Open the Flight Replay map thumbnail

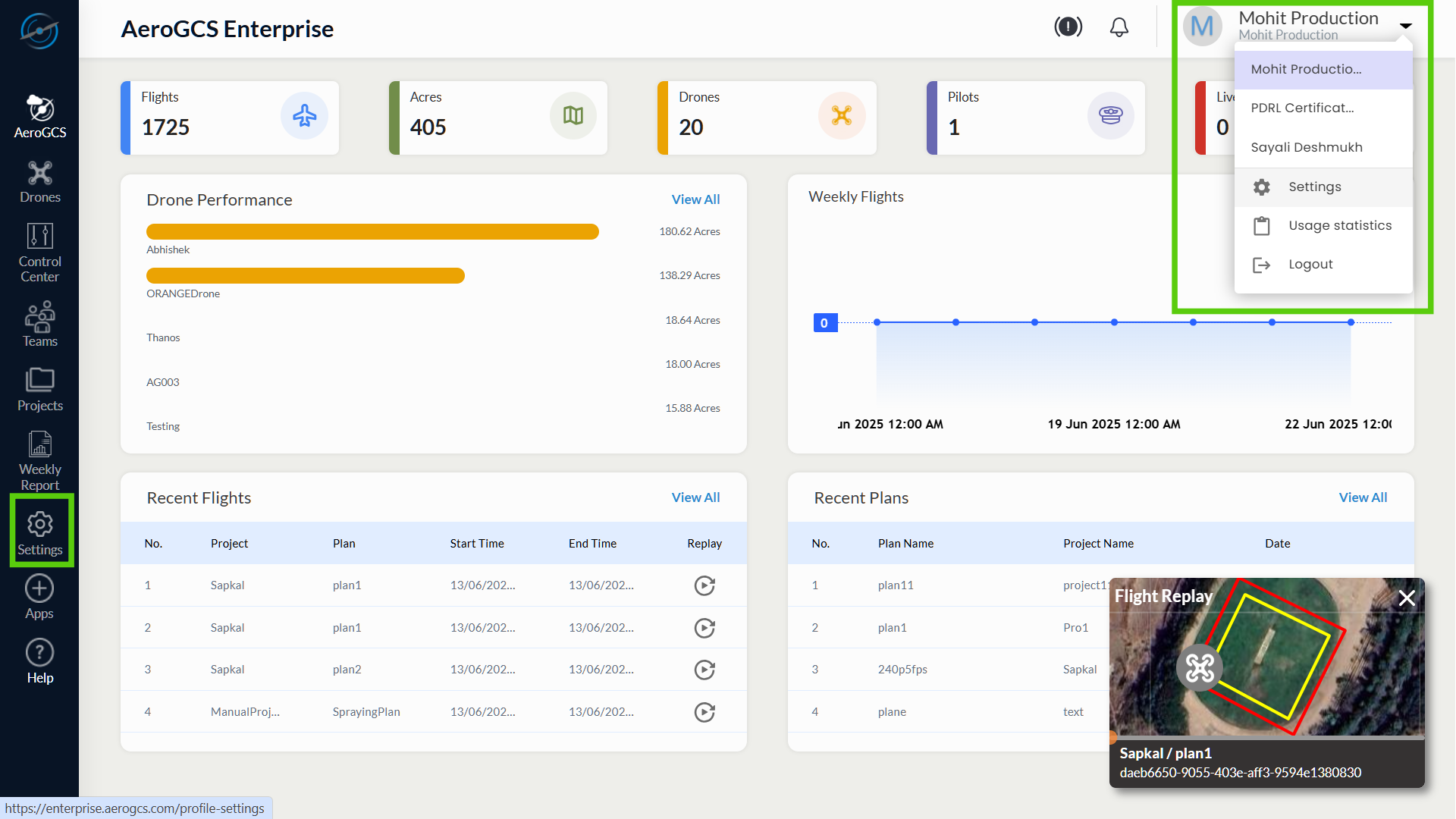pos(1266,657)
